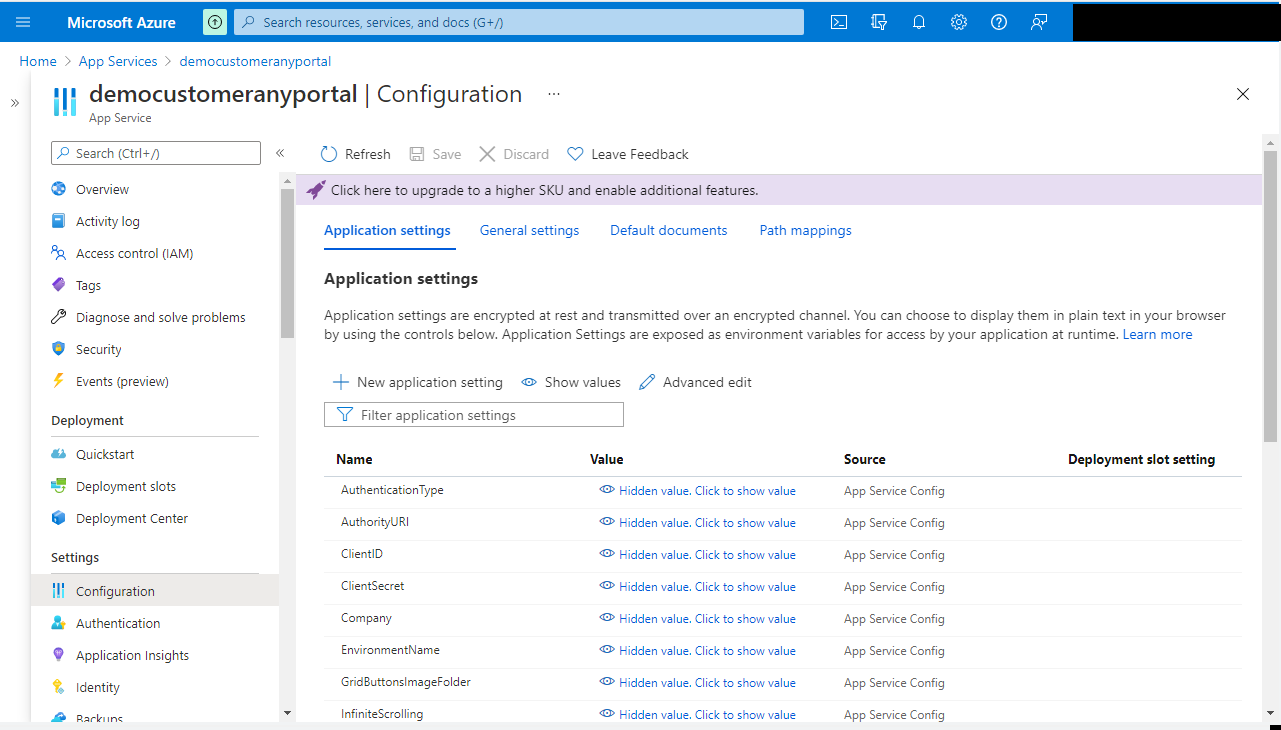Open Directories and subscriptions filter icon
The image size is (1281, 730).
(x=879, y=22)
